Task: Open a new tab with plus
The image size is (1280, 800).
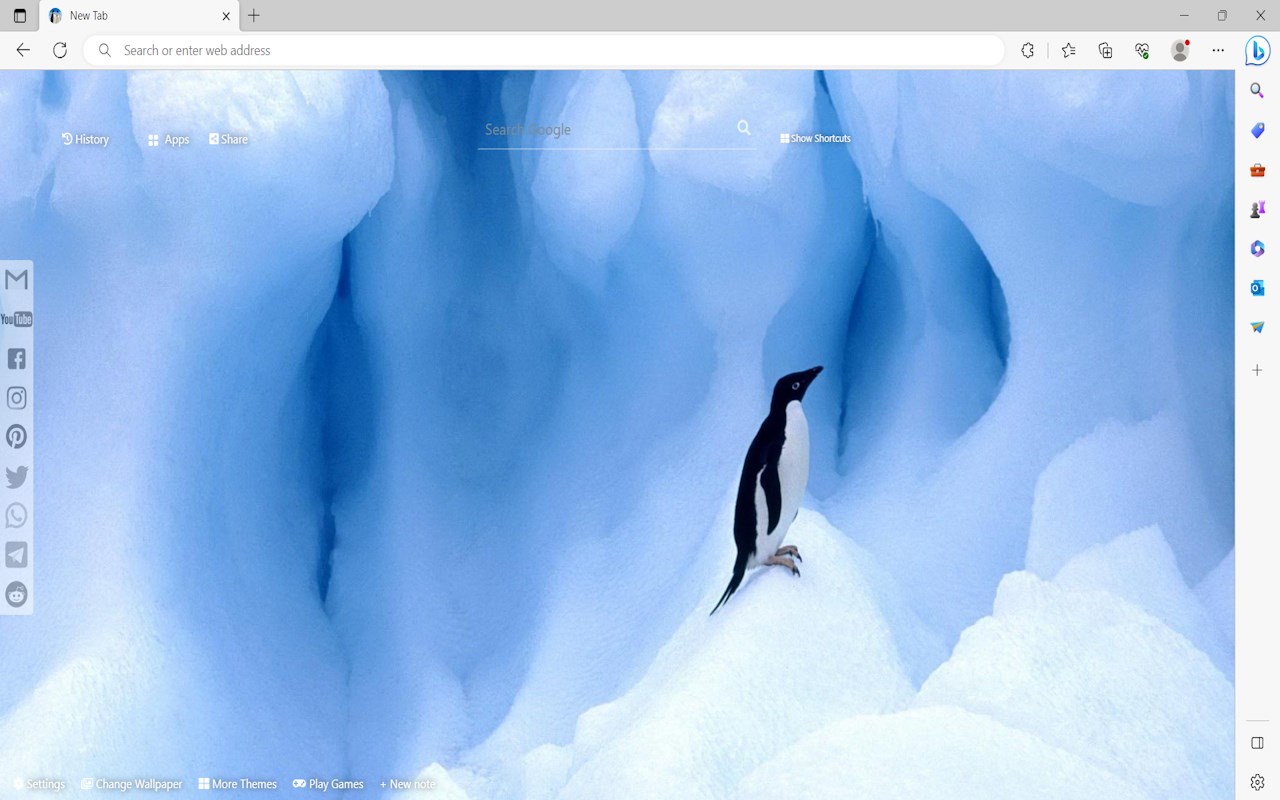Action: click(254, 15)
